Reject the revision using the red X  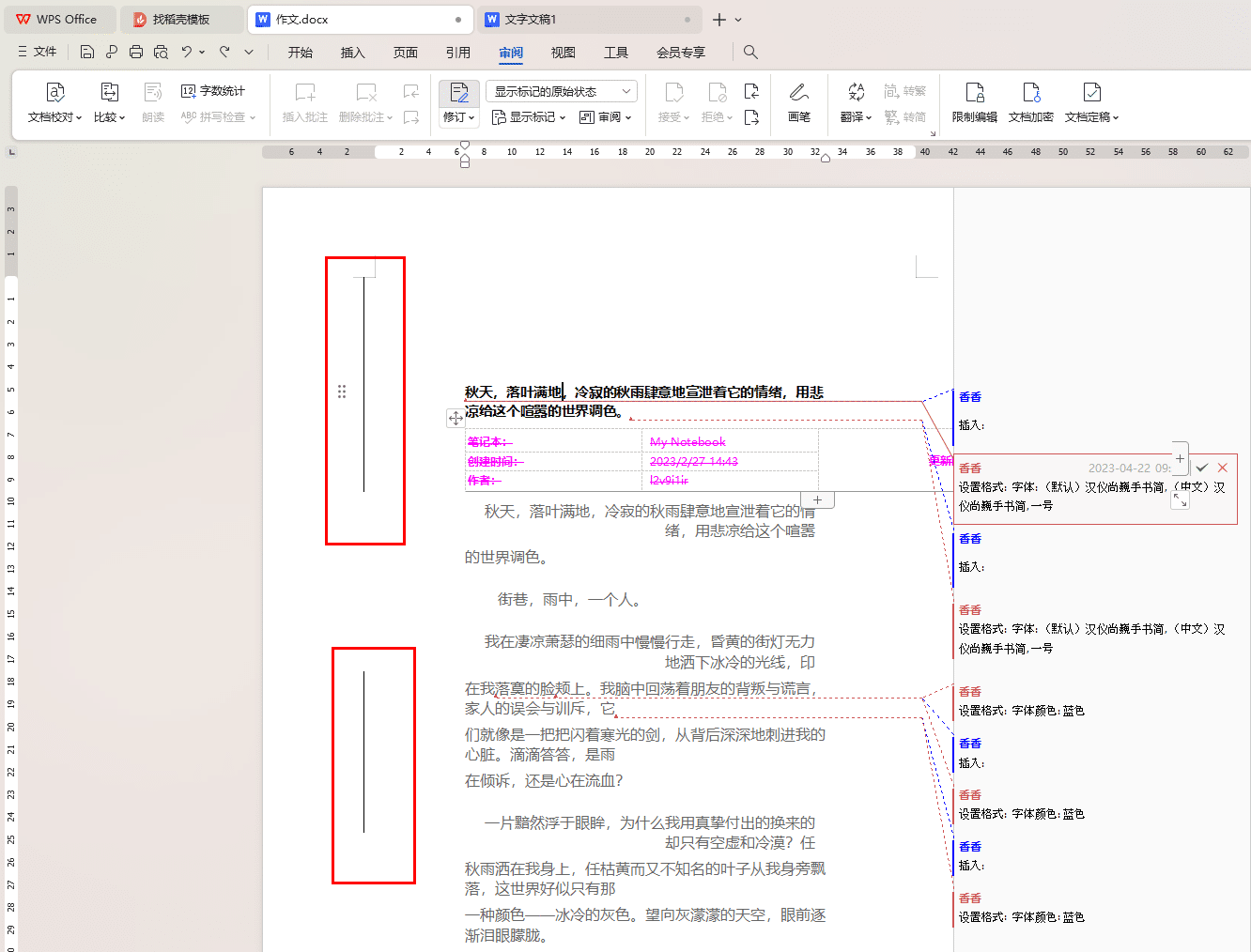coord(1222,468)
